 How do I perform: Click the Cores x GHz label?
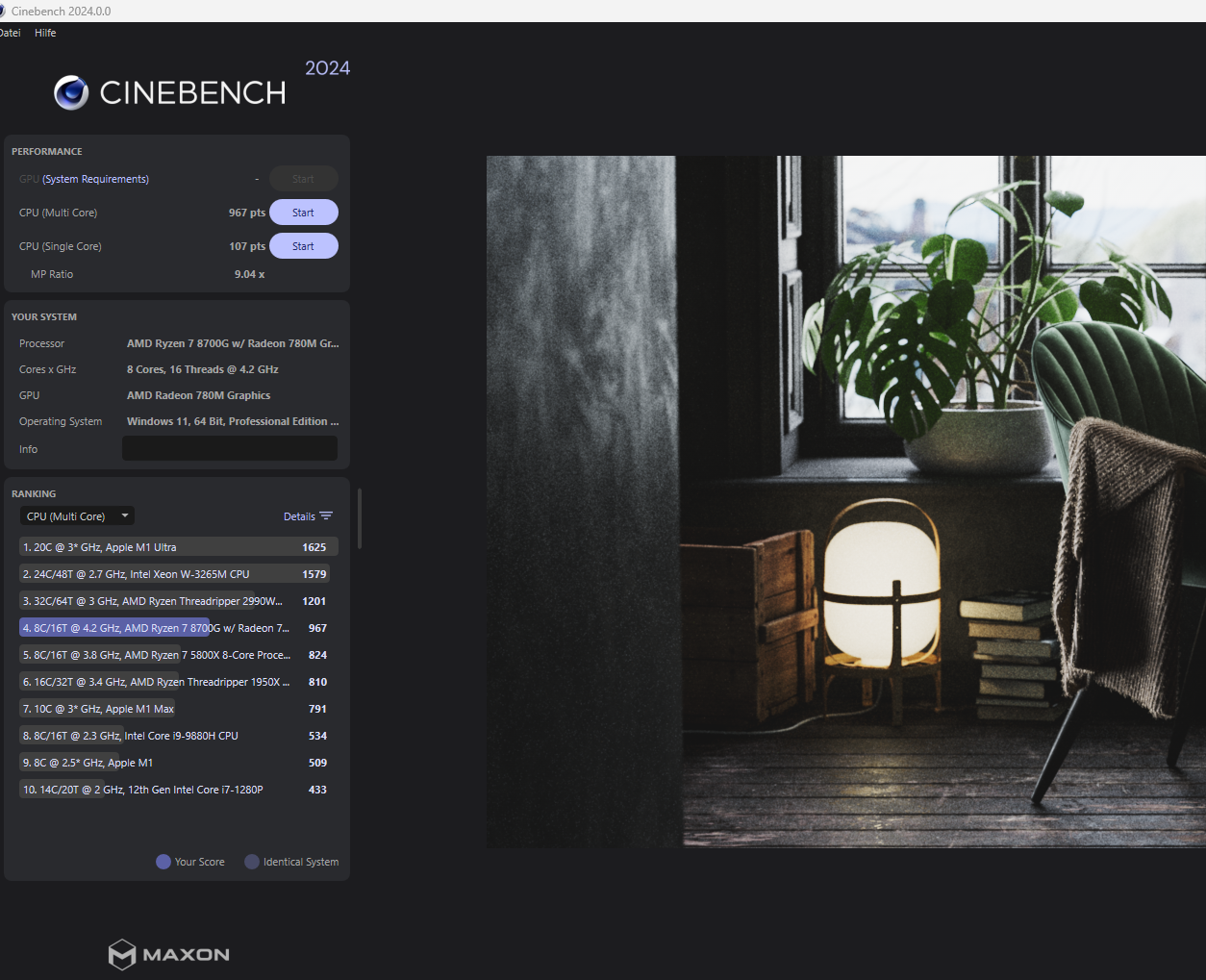[x=48, y=369]
